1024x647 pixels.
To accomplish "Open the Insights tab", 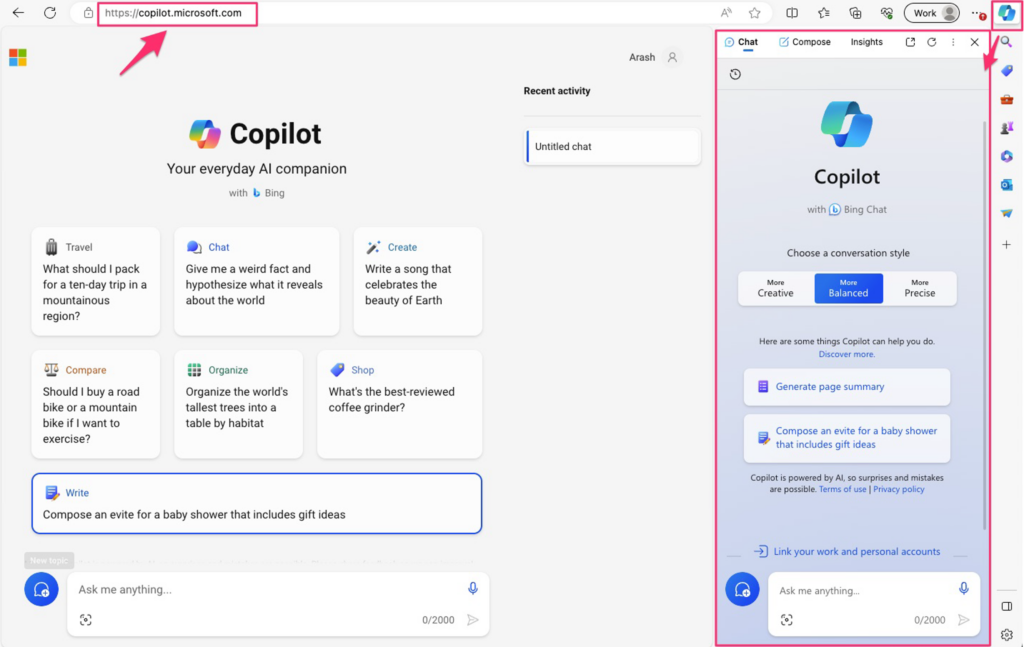I will point(866,42).
